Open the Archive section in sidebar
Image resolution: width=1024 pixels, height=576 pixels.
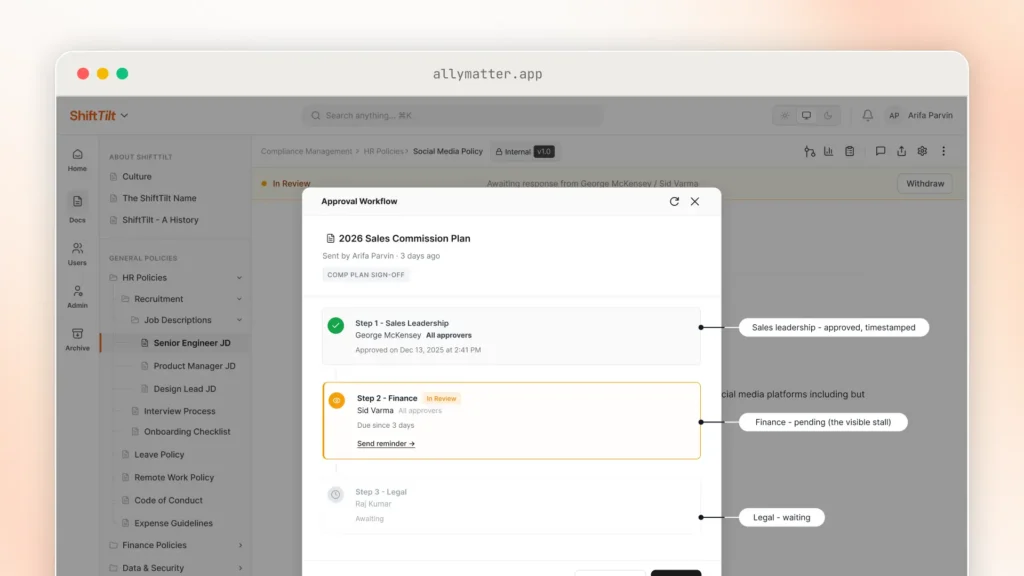tap(77, 339)
